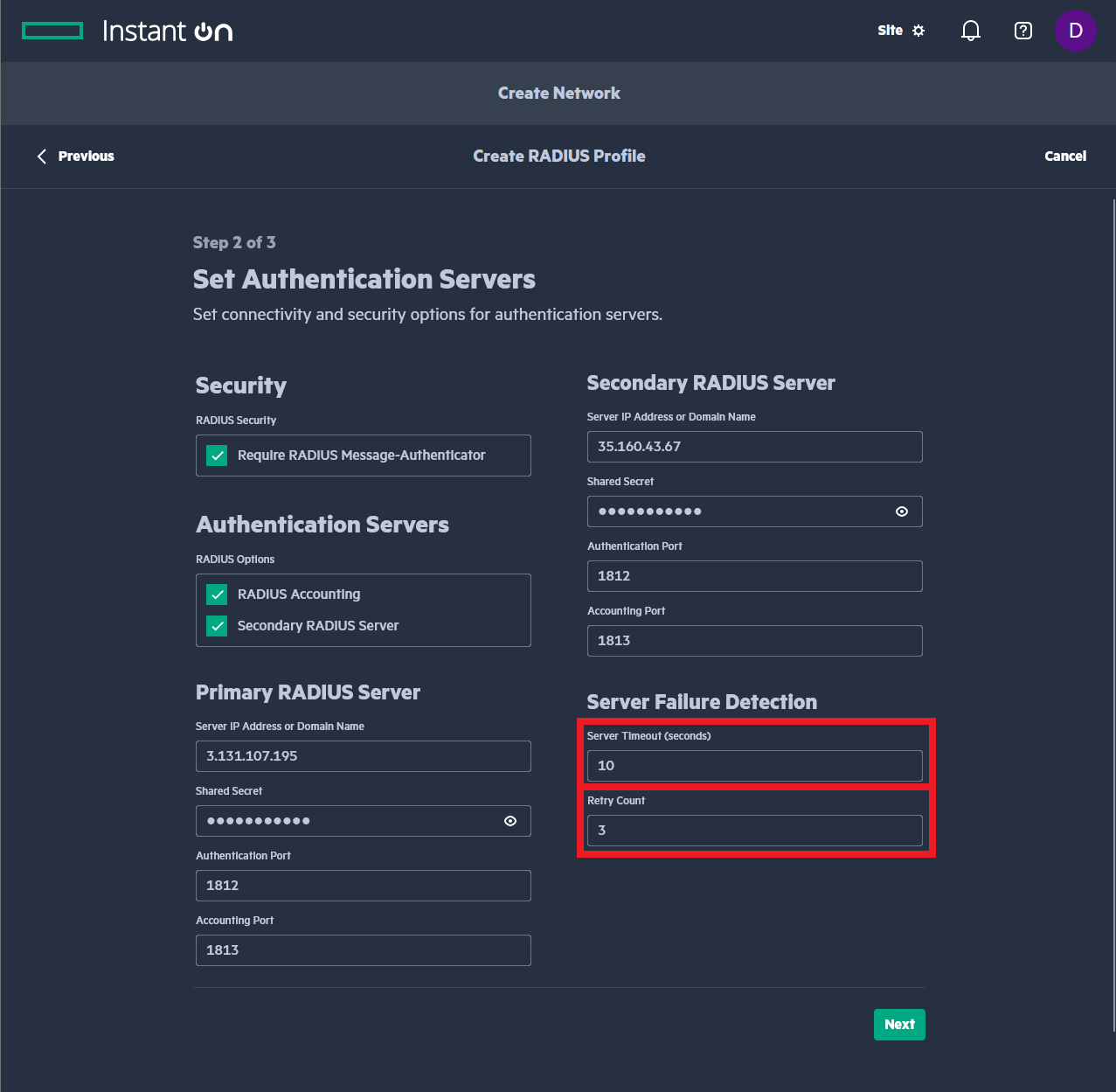This screenshot has height=1092, width=1116.
Task: Open the notifications bell icon
Action: [970, 31]
